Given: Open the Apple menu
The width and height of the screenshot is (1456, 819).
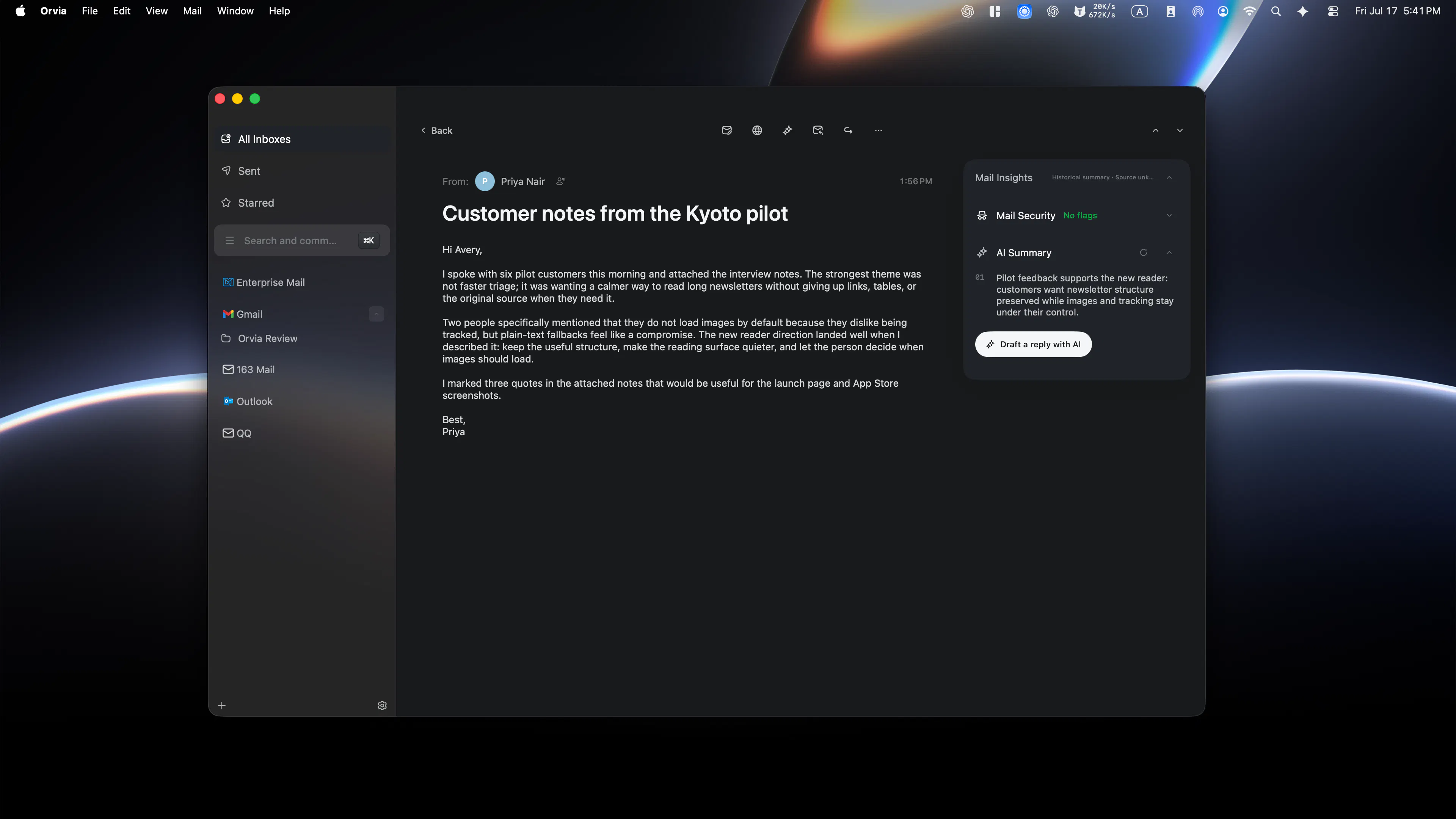Looking at the screenshot, I should 20,11.
